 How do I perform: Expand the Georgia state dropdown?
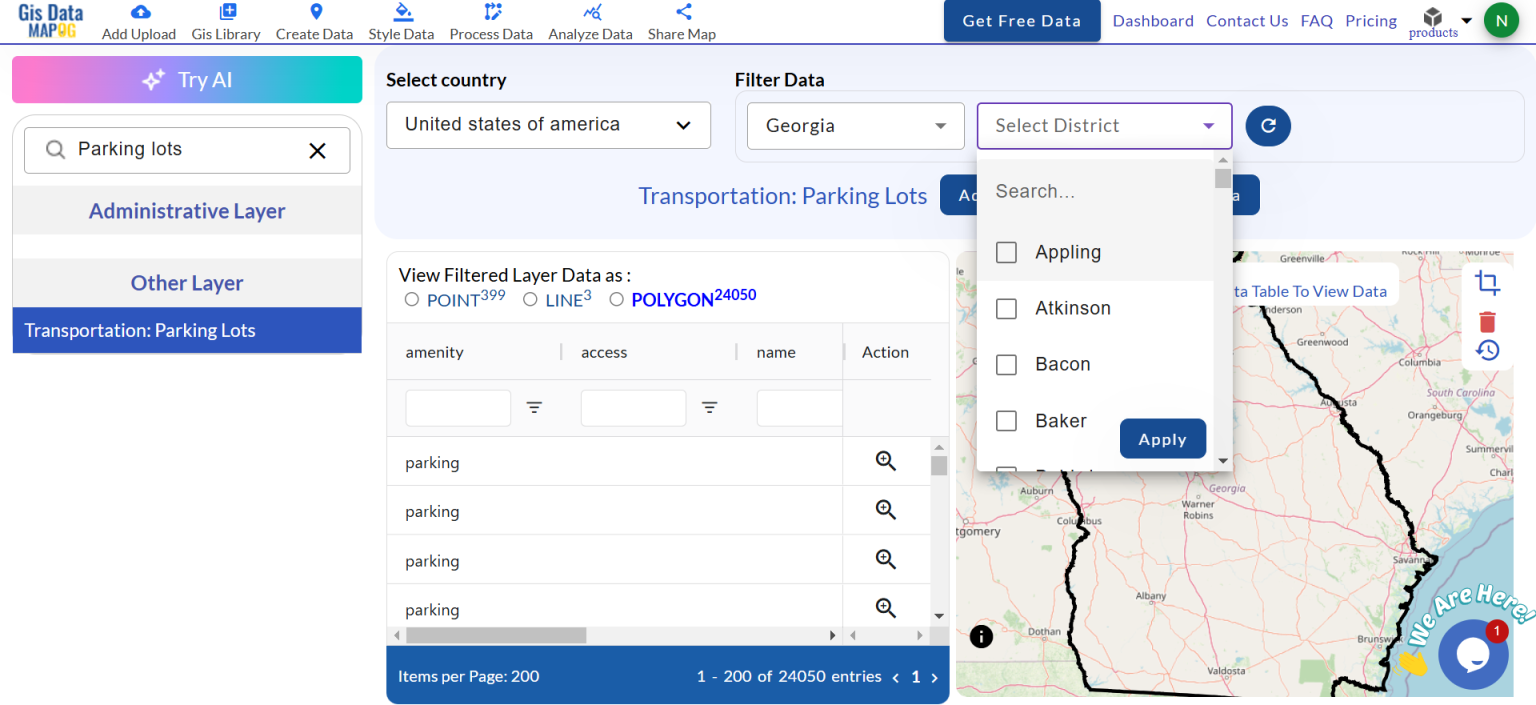[939, 125]
